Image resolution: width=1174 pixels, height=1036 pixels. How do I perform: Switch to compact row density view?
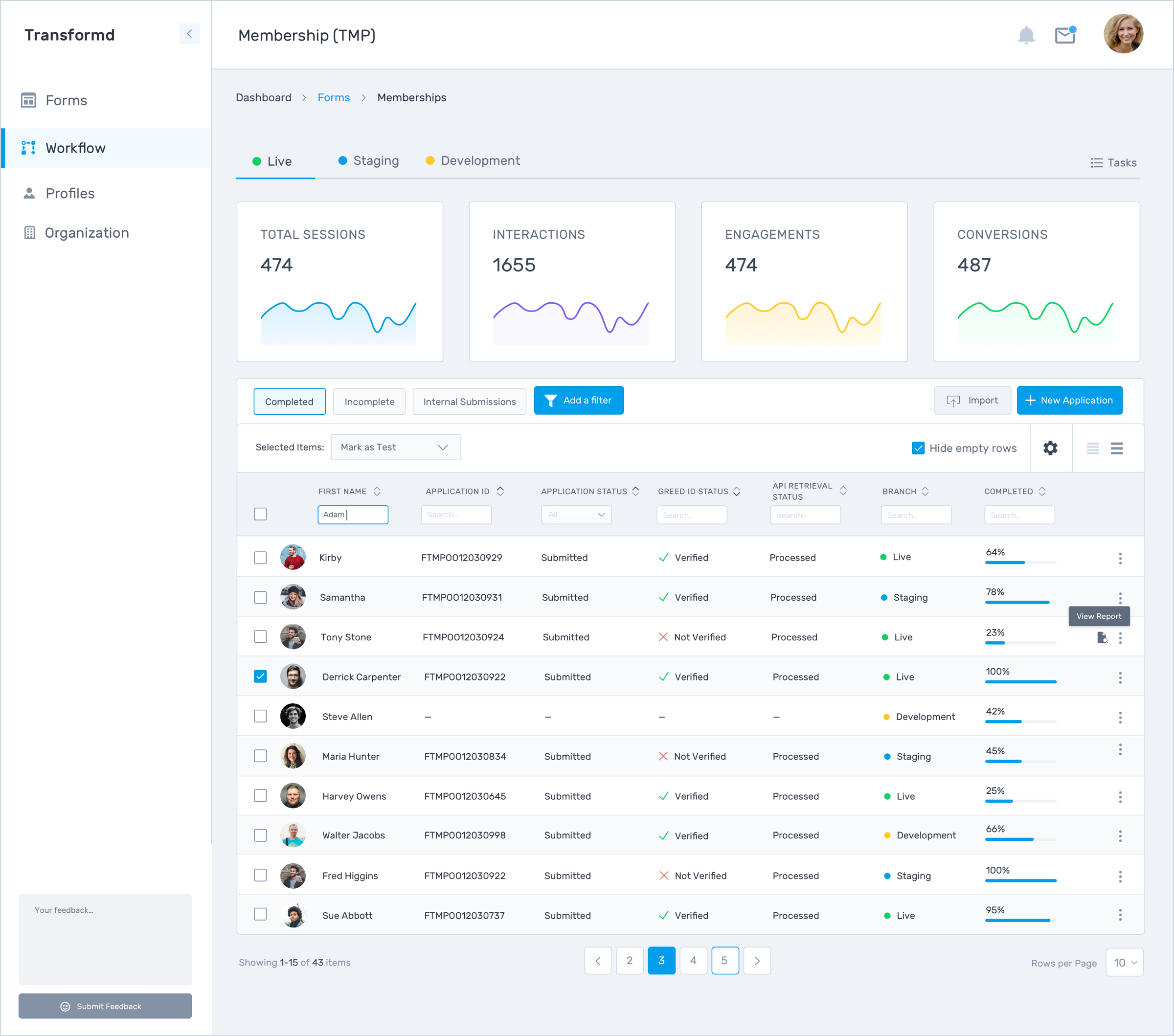point(1092,449)
